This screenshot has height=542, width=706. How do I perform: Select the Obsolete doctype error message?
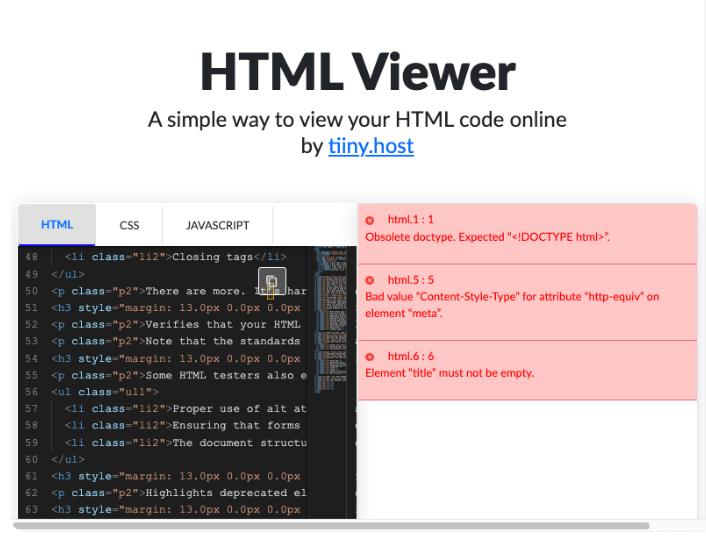pyautogui.click(x=487, y=237)
